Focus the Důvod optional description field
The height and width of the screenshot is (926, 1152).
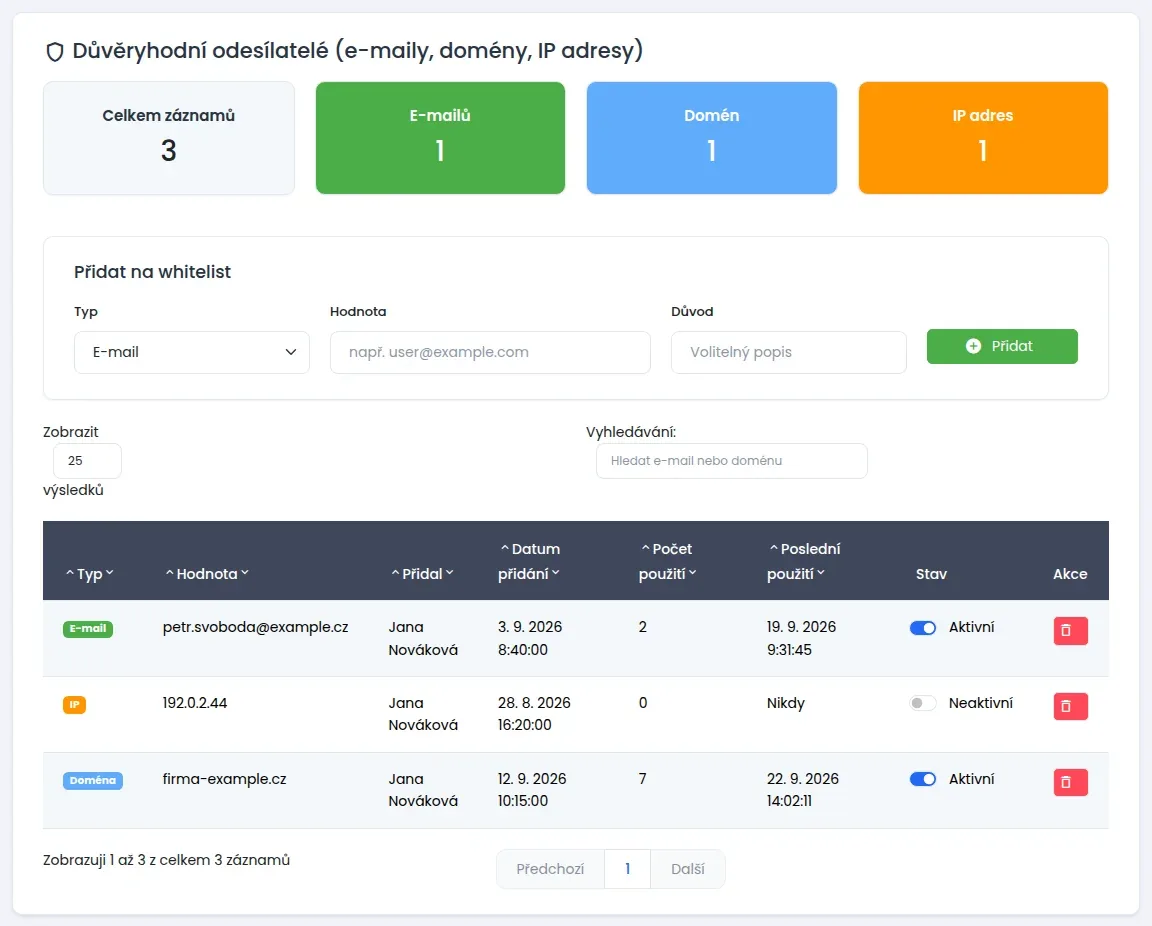788,352
